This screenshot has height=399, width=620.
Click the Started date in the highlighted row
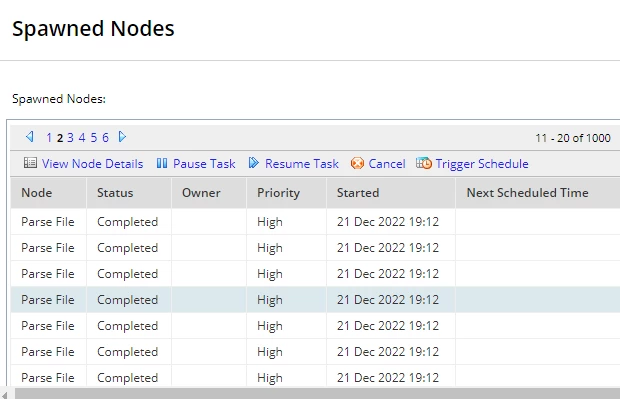(388, 300)
